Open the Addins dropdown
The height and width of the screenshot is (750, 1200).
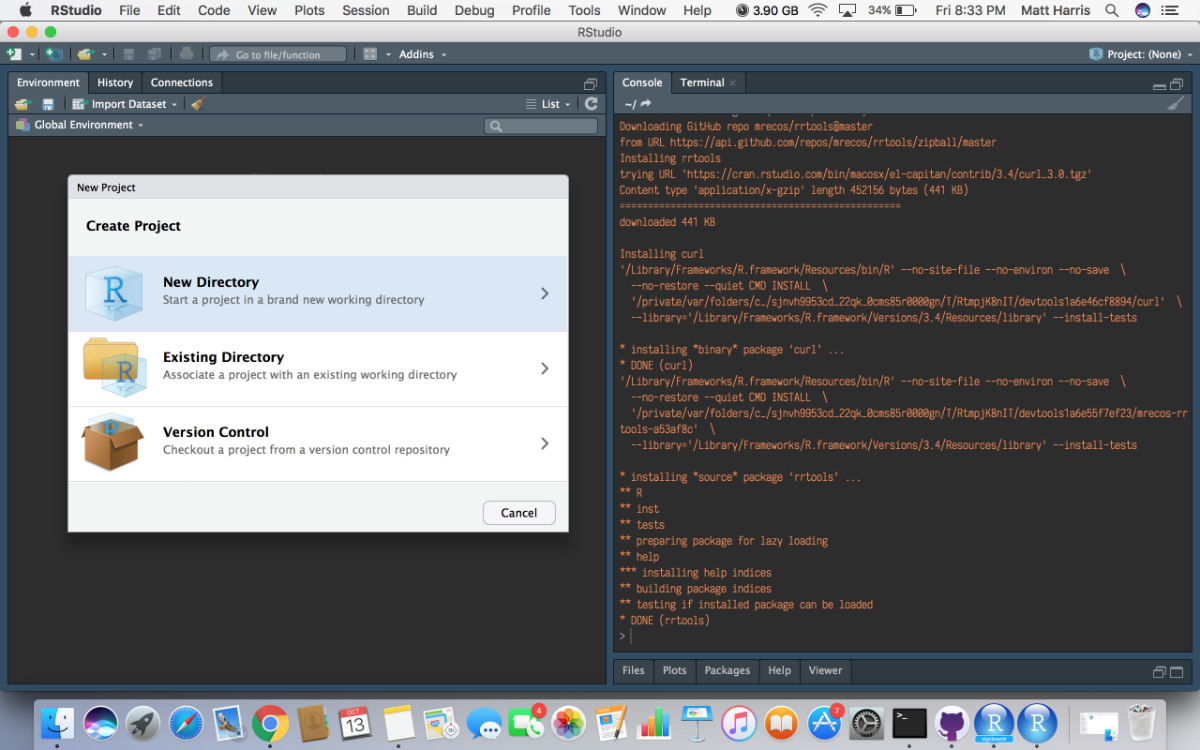pos(422,54)
